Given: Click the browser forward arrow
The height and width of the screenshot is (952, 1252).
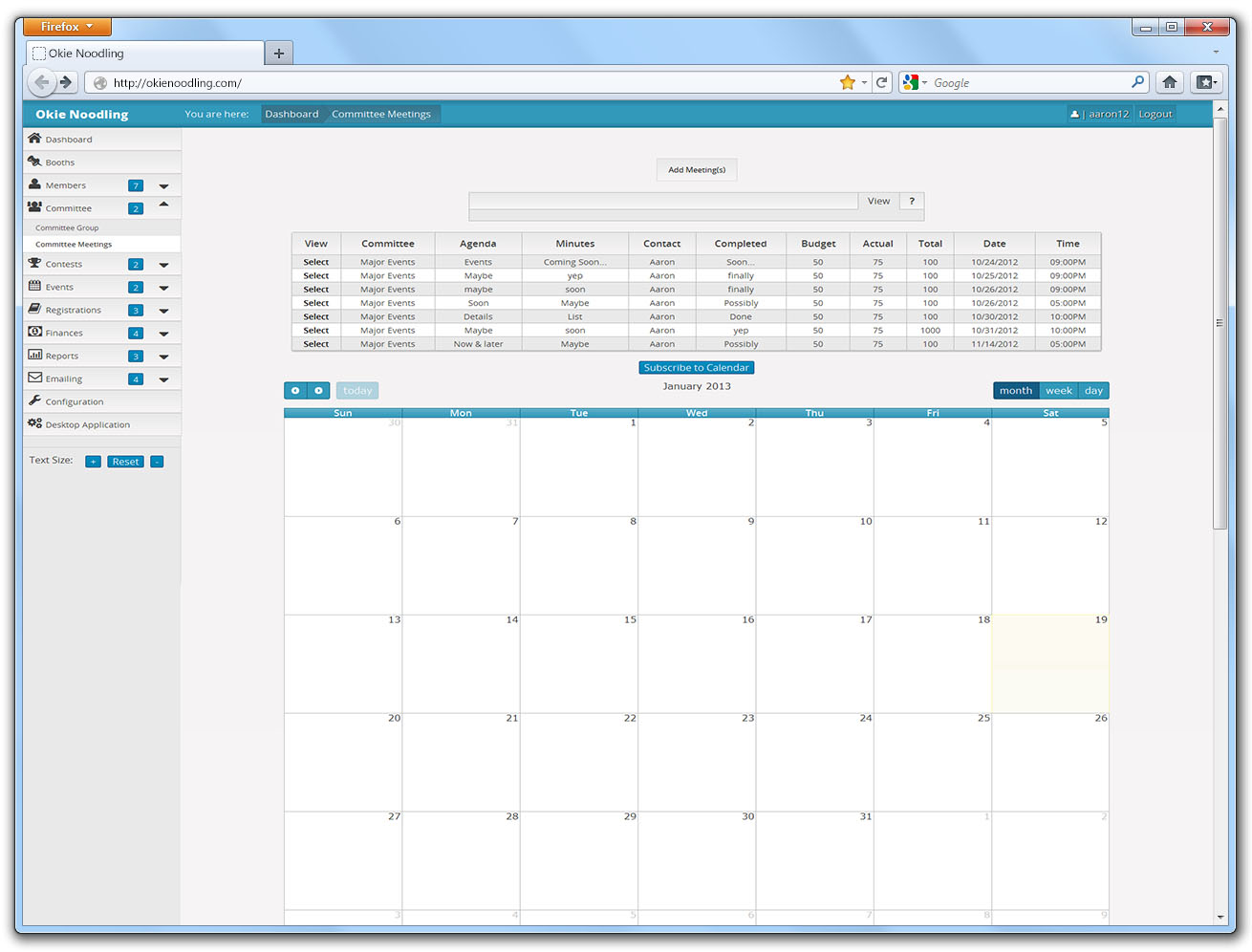Looking at the screenshot, I should (x=66, y=82).
